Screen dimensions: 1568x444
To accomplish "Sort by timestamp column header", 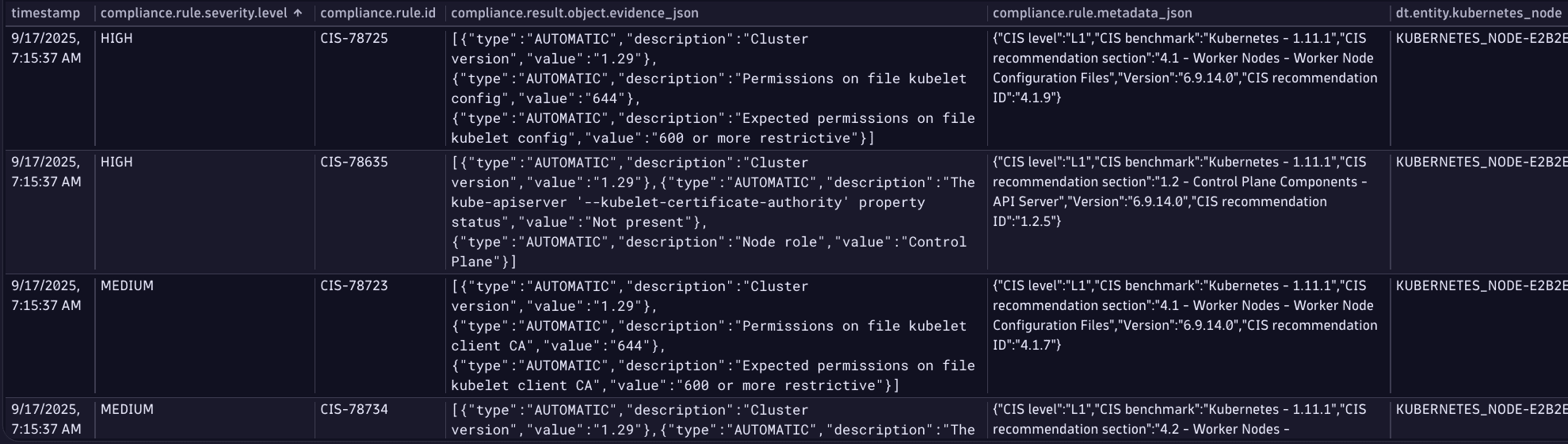I will 45,13.
